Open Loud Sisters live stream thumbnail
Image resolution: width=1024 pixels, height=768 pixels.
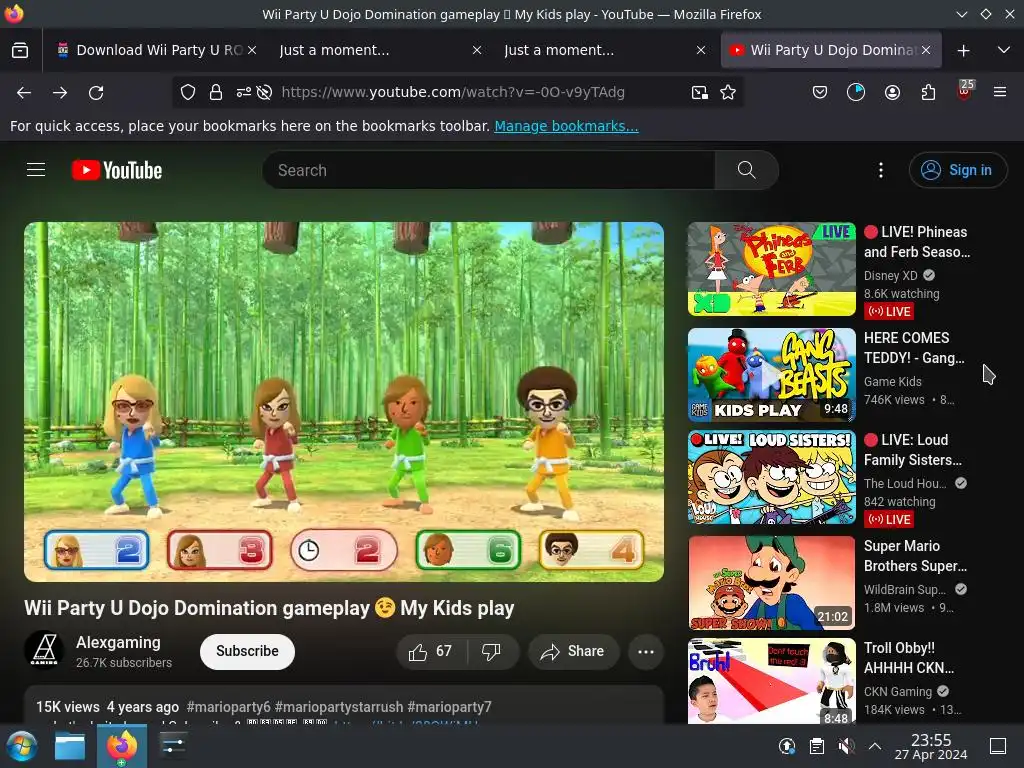pyautogui.click(x=772, y=477)
